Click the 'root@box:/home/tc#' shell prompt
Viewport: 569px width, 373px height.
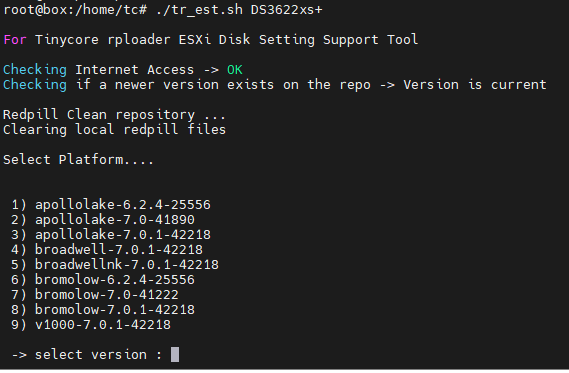[75, 10]
